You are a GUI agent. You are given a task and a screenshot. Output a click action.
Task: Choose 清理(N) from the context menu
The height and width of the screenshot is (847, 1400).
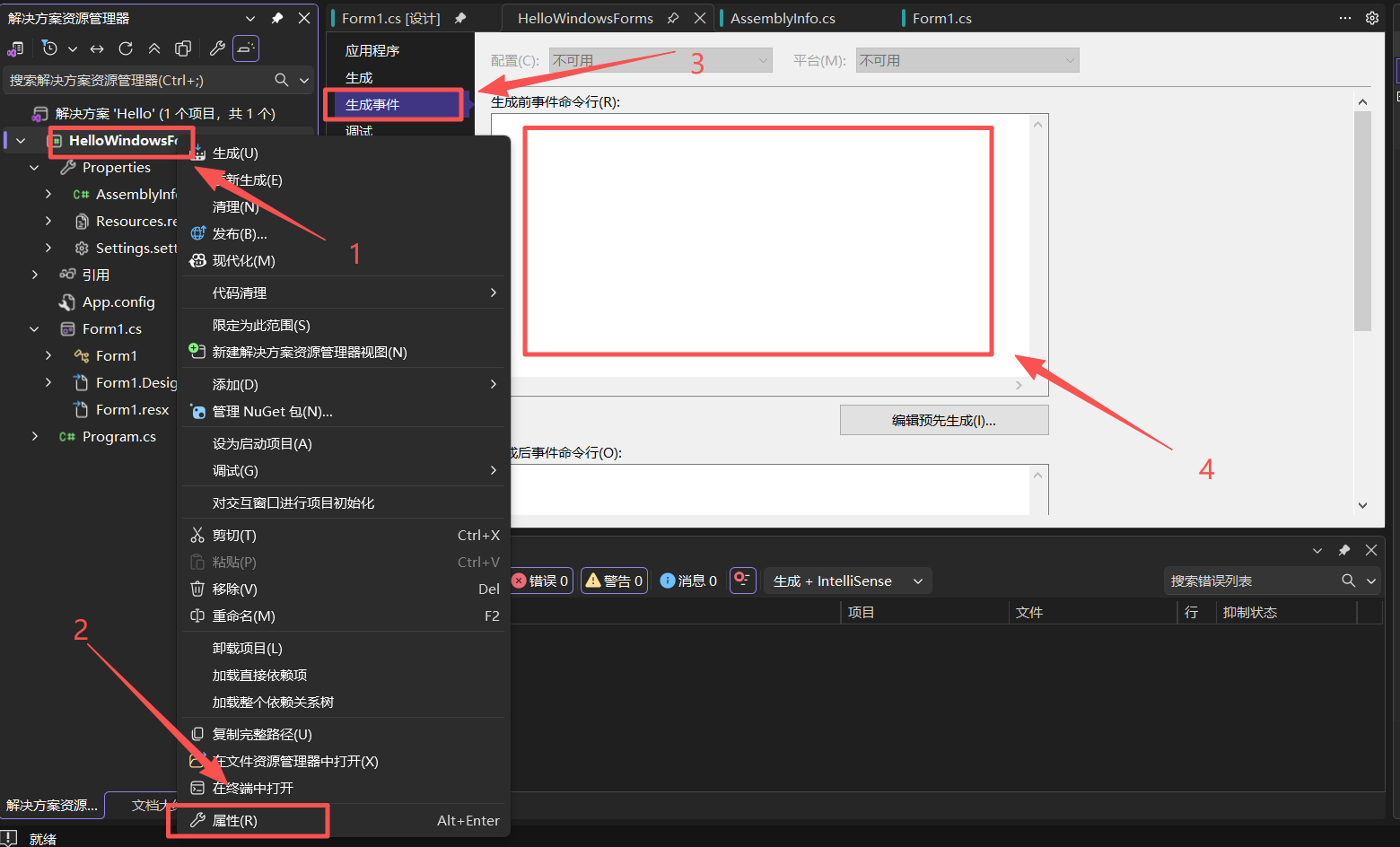pyautogui.click(x=345, y=207)
